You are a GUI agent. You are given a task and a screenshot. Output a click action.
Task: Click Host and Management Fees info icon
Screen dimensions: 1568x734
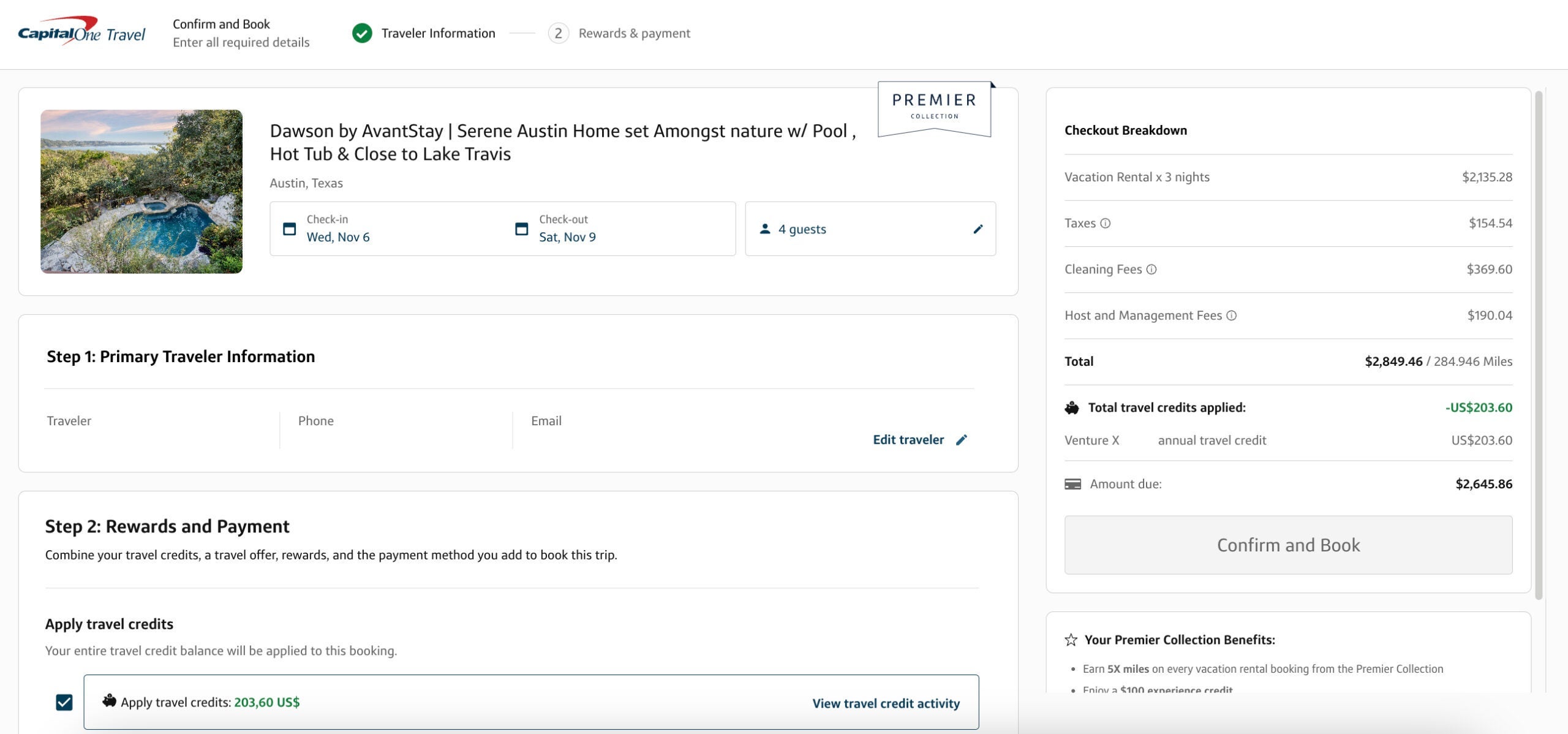[1231, 316]
